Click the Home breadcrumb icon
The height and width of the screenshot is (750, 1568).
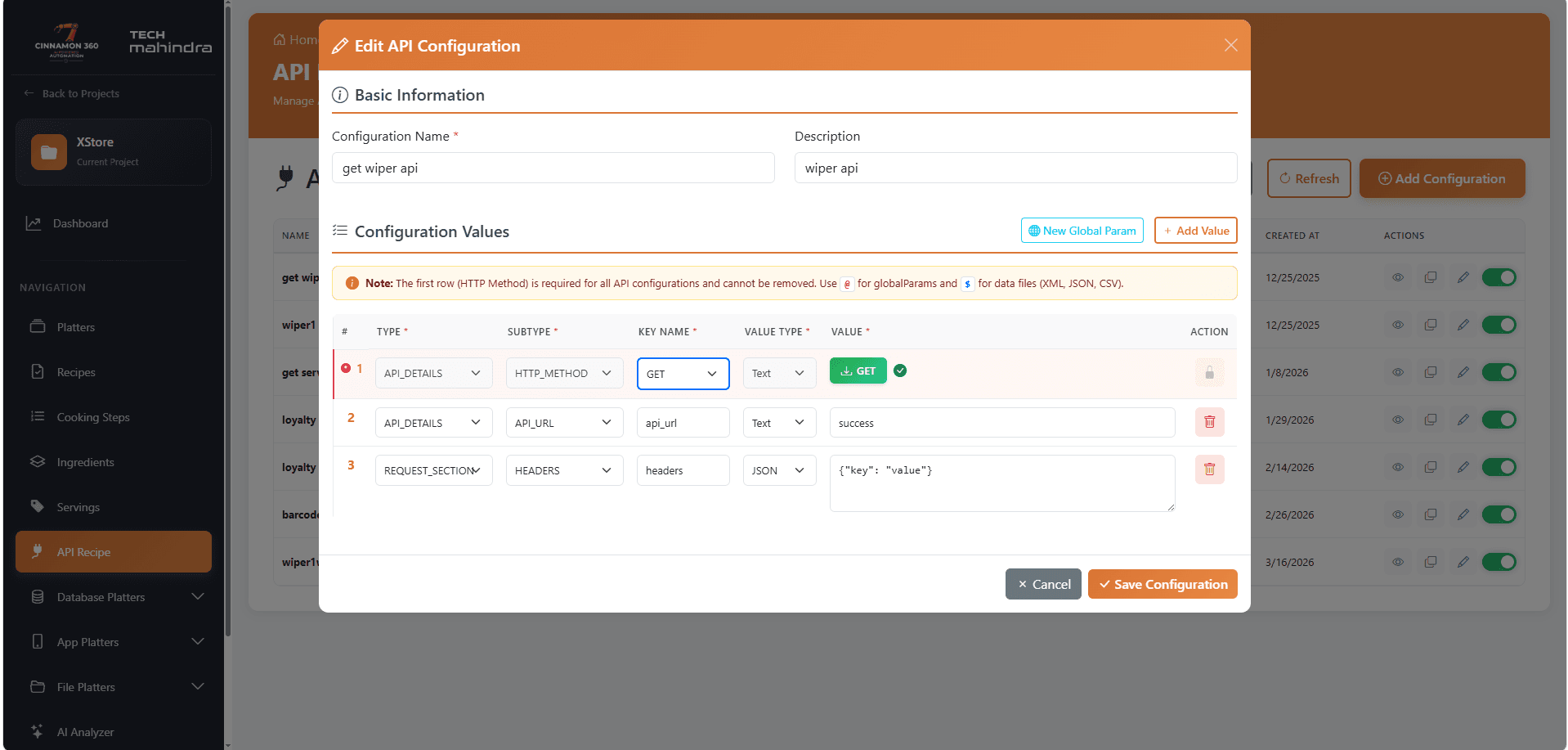(280, 39)
